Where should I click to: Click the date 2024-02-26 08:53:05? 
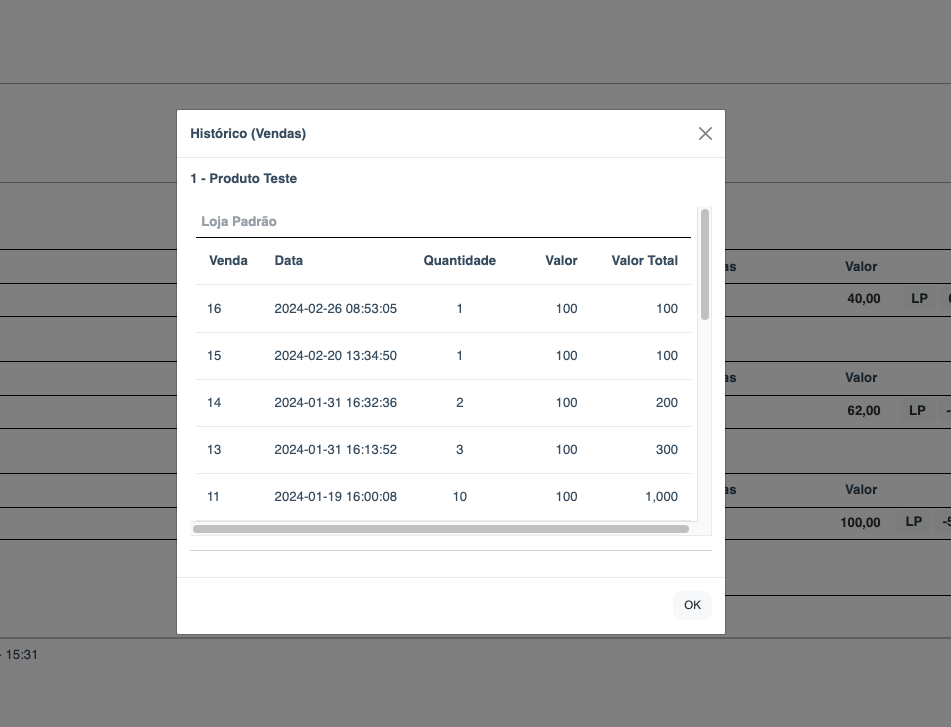point(335,309)
